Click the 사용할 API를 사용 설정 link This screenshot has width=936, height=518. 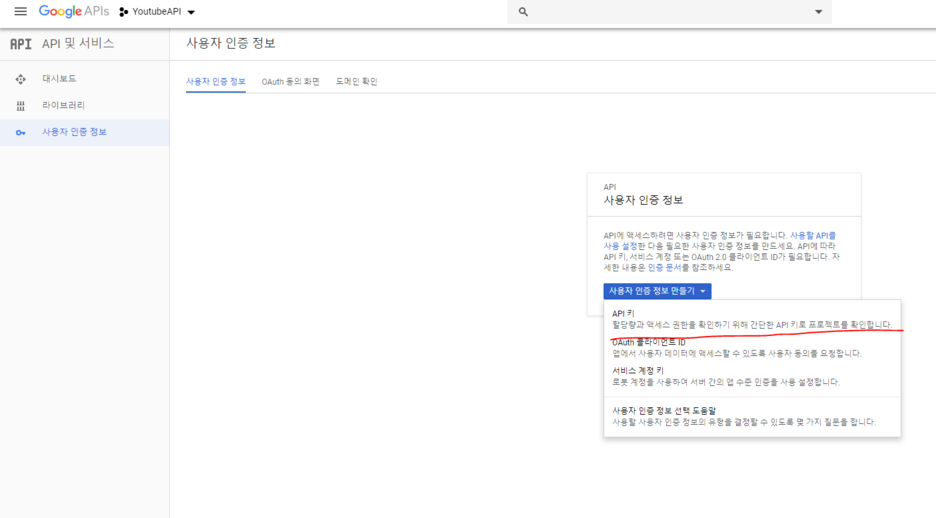click(813, 236)
